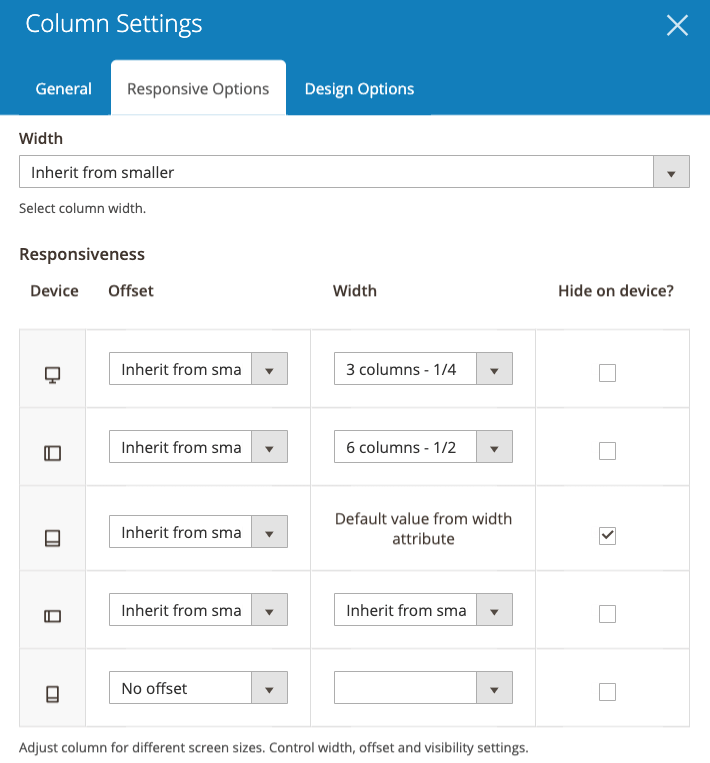The height and width of the screenshot is (763, 710).
Task: Open the top Width 'Inherit from smaller' dropdown
Action: (354, 172)
